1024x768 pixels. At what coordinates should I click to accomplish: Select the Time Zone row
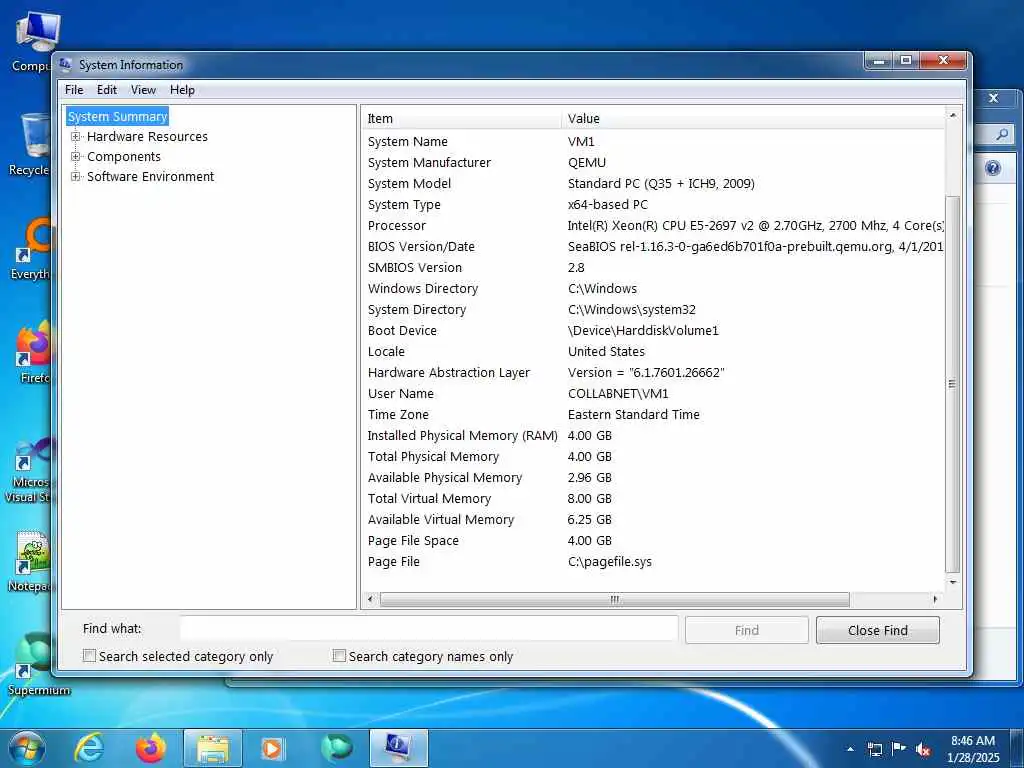[653, 414]
